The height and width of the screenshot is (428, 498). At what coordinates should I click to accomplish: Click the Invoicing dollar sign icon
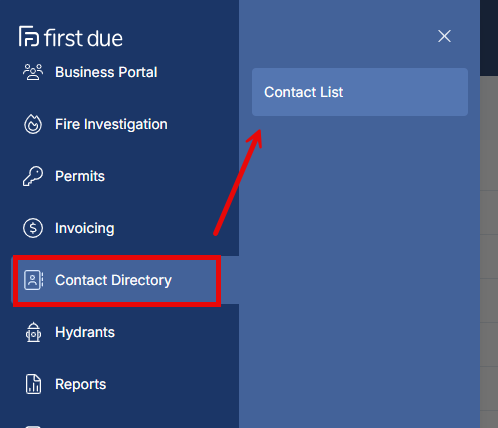[x=33, y=228]
